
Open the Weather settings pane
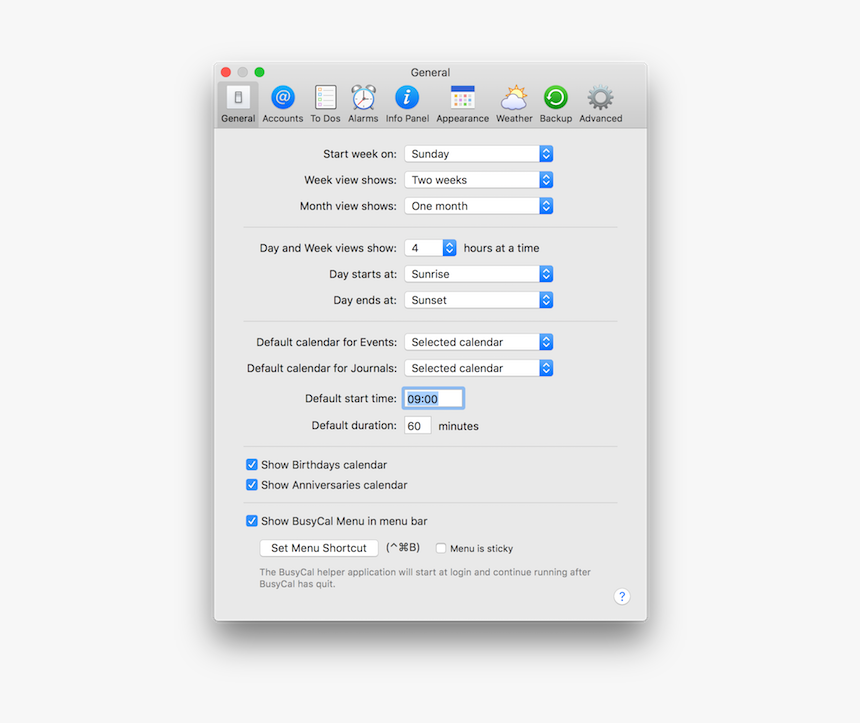513,100
